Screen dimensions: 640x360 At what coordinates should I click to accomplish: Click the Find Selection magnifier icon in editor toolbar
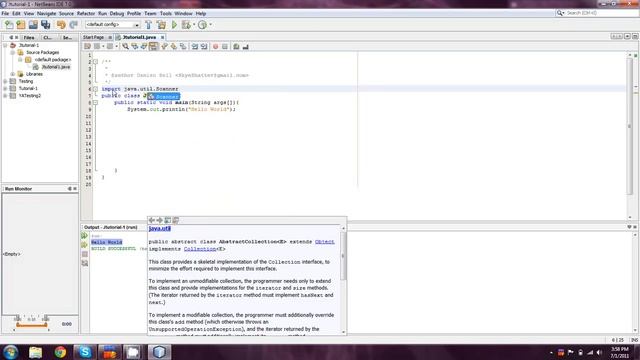pos(125,47)
